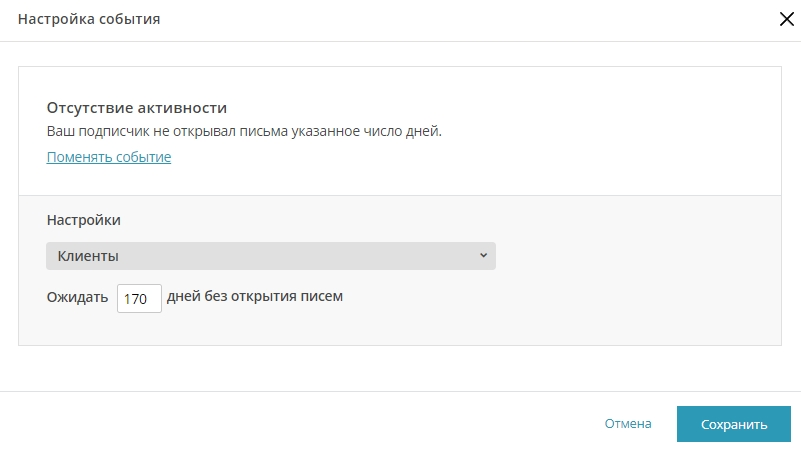Click the Отсутствие активности heading
This screenshot has height=453, width=801.
(136, 108)
